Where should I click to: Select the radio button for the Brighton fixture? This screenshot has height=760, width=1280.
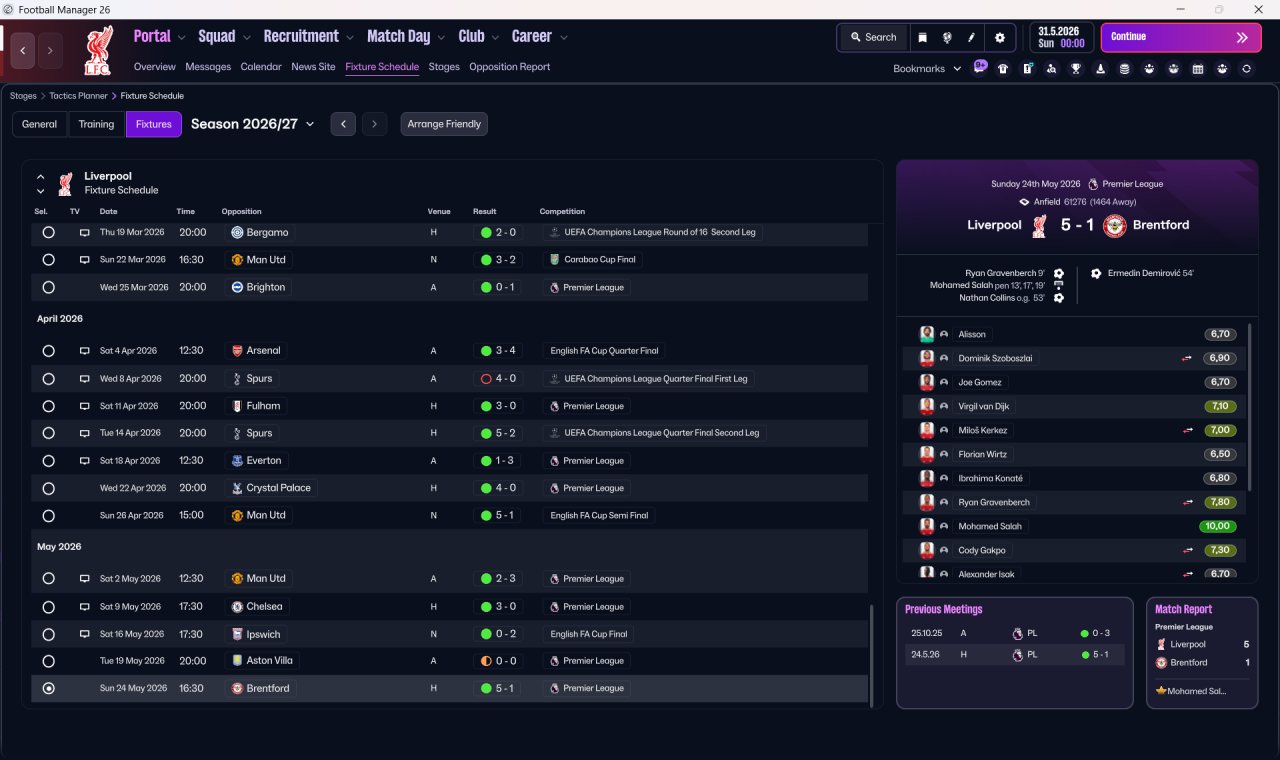[48, 287]
